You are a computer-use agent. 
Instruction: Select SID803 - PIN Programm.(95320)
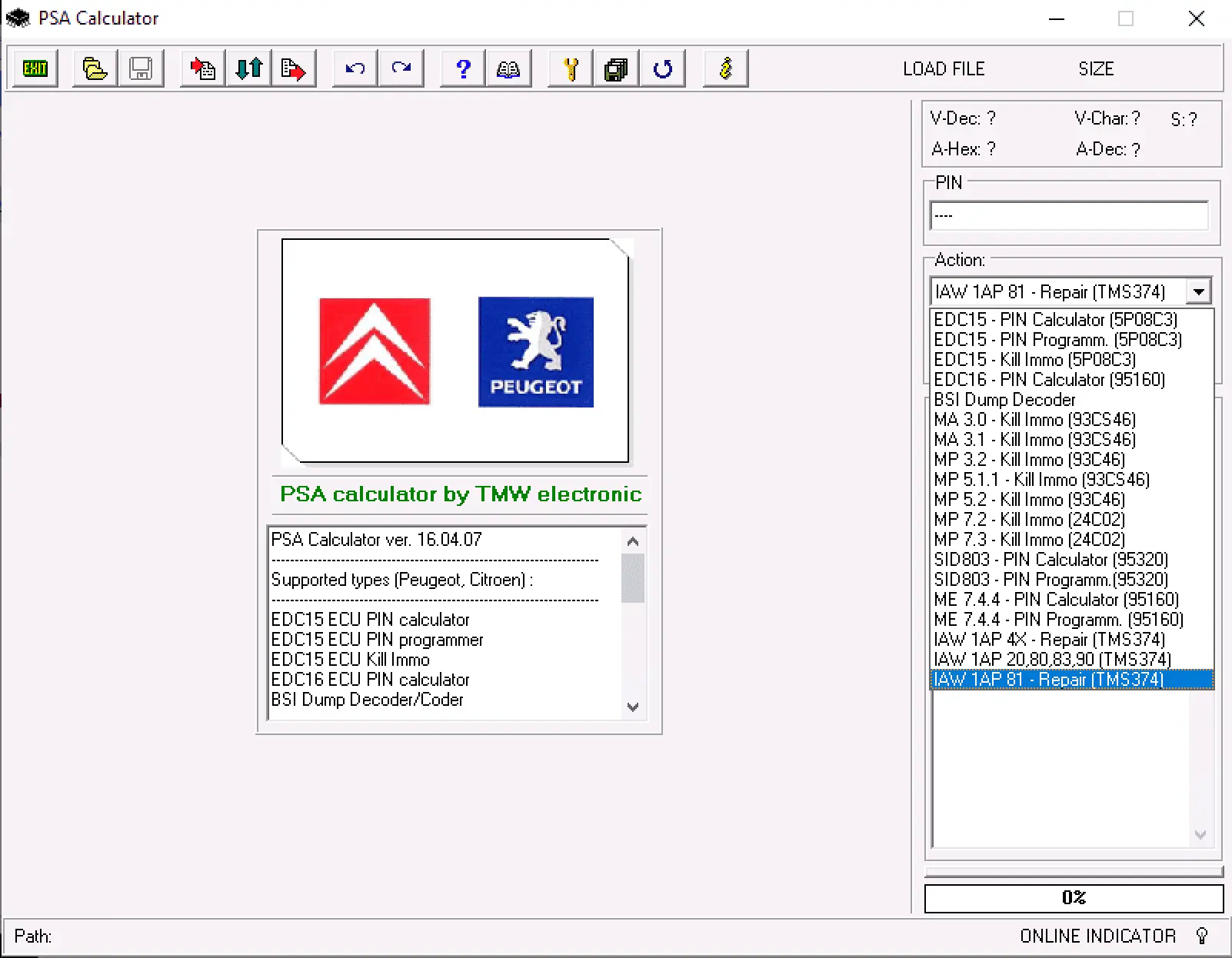coord(1071,579)
